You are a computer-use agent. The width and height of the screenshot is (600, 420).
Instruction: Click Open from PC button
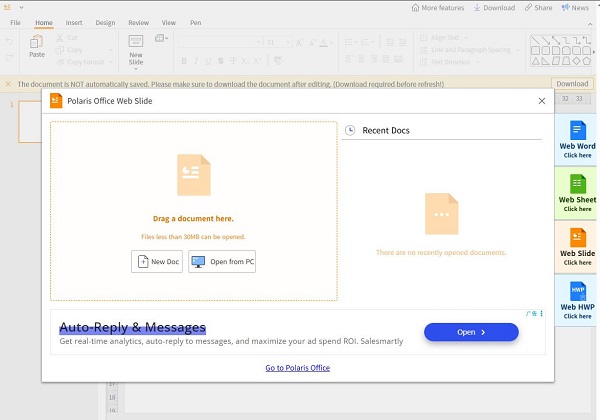[x=222, y=262]
